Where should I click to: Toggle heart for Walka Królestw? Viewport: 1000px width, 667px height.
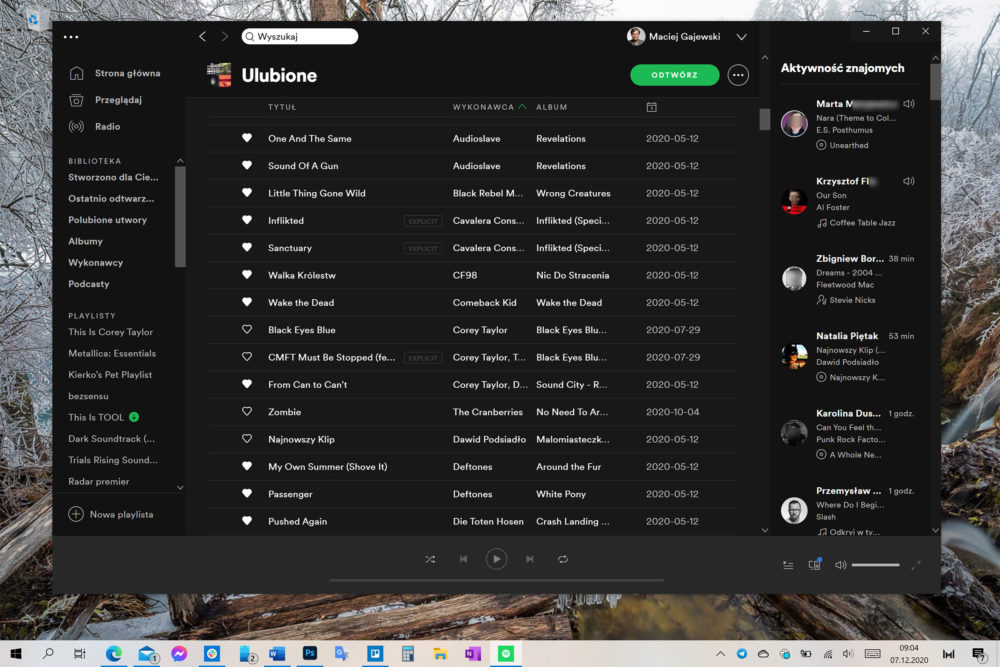247,275
